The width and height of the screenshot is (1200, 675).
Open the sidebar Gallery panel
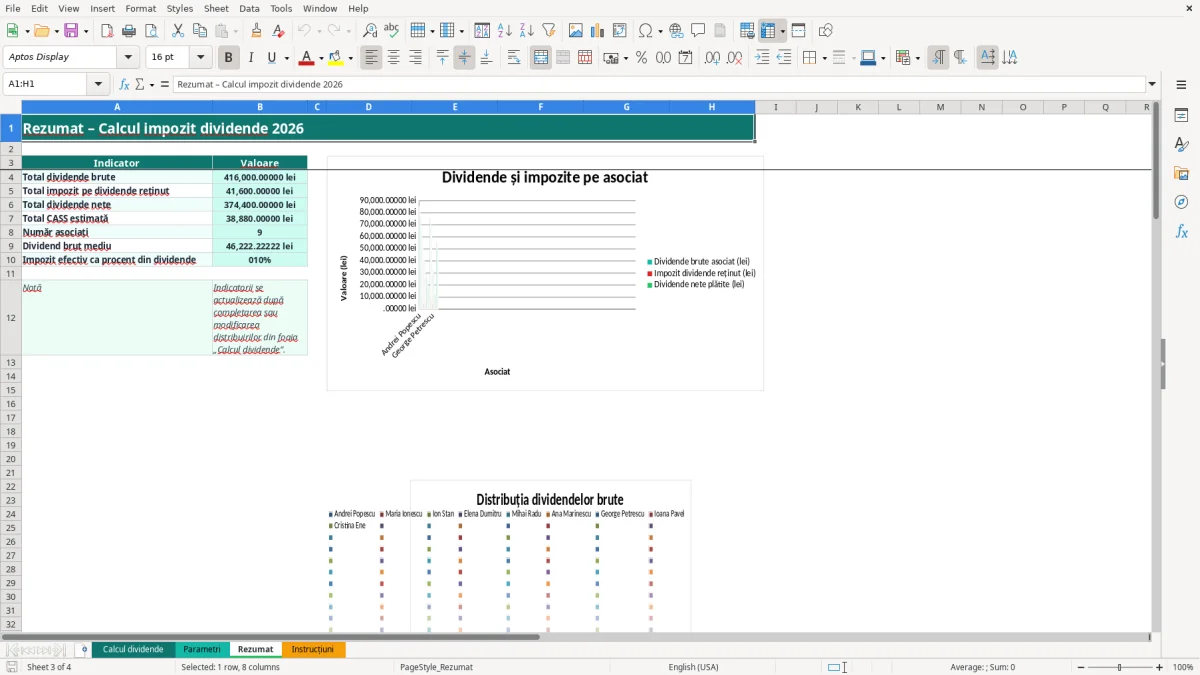[x=1181, y=173]
